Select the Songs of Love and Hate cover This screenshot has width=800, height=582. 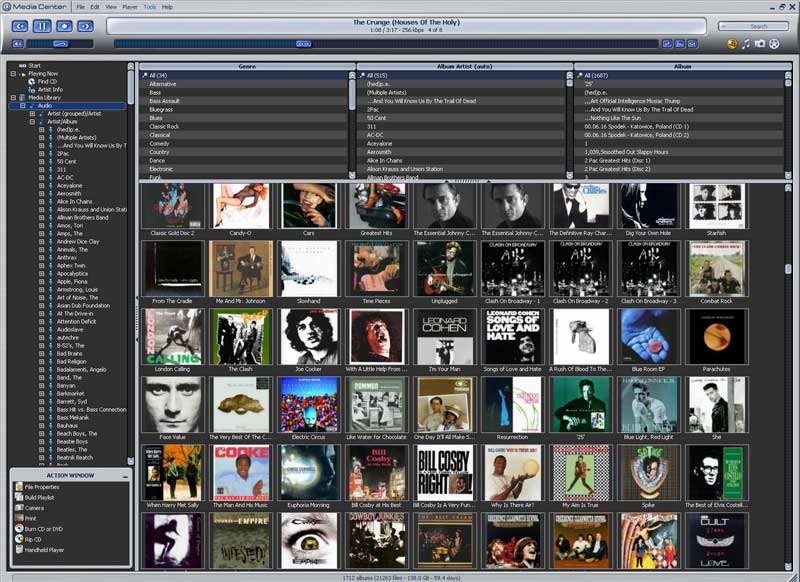coord(512,337)
